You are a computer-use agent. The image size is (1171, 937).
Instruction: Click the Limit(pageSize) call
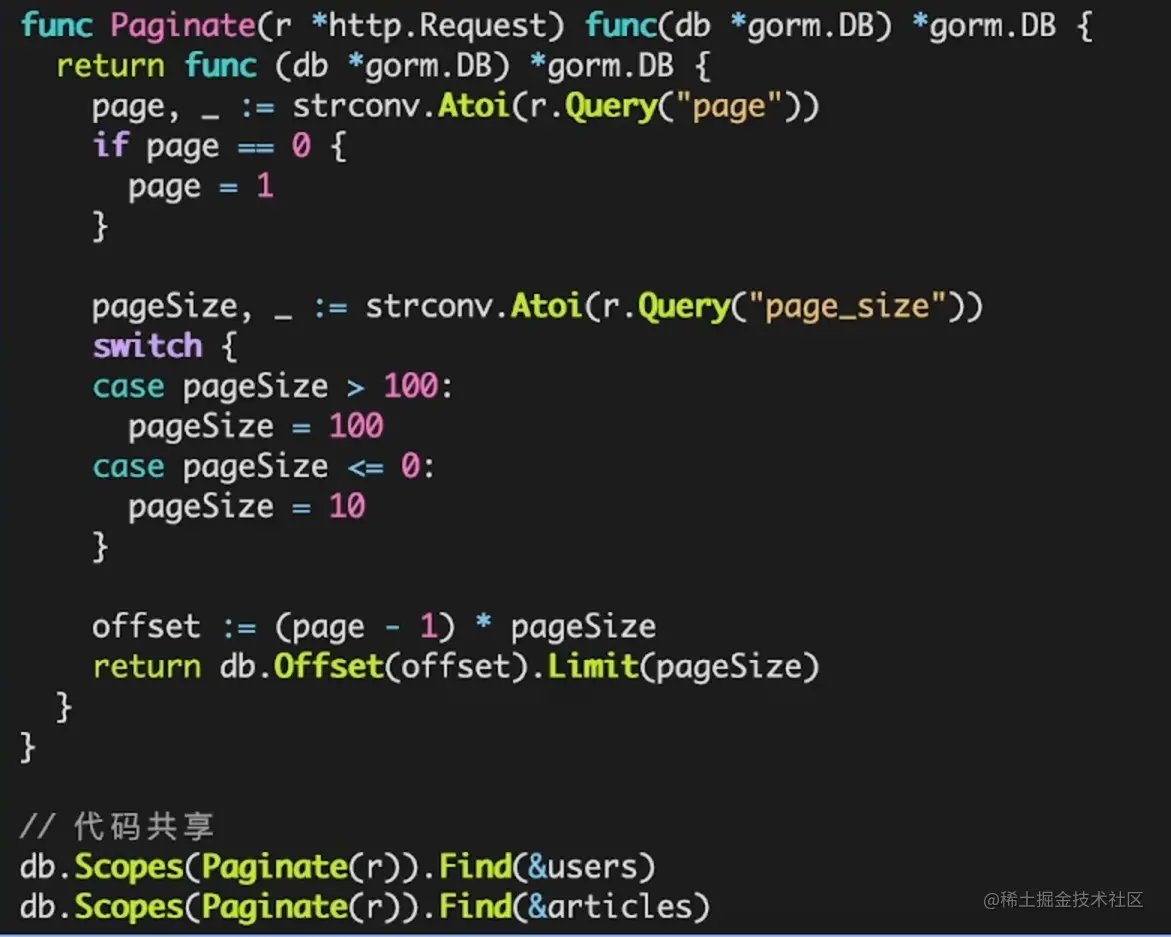[683, 667]
